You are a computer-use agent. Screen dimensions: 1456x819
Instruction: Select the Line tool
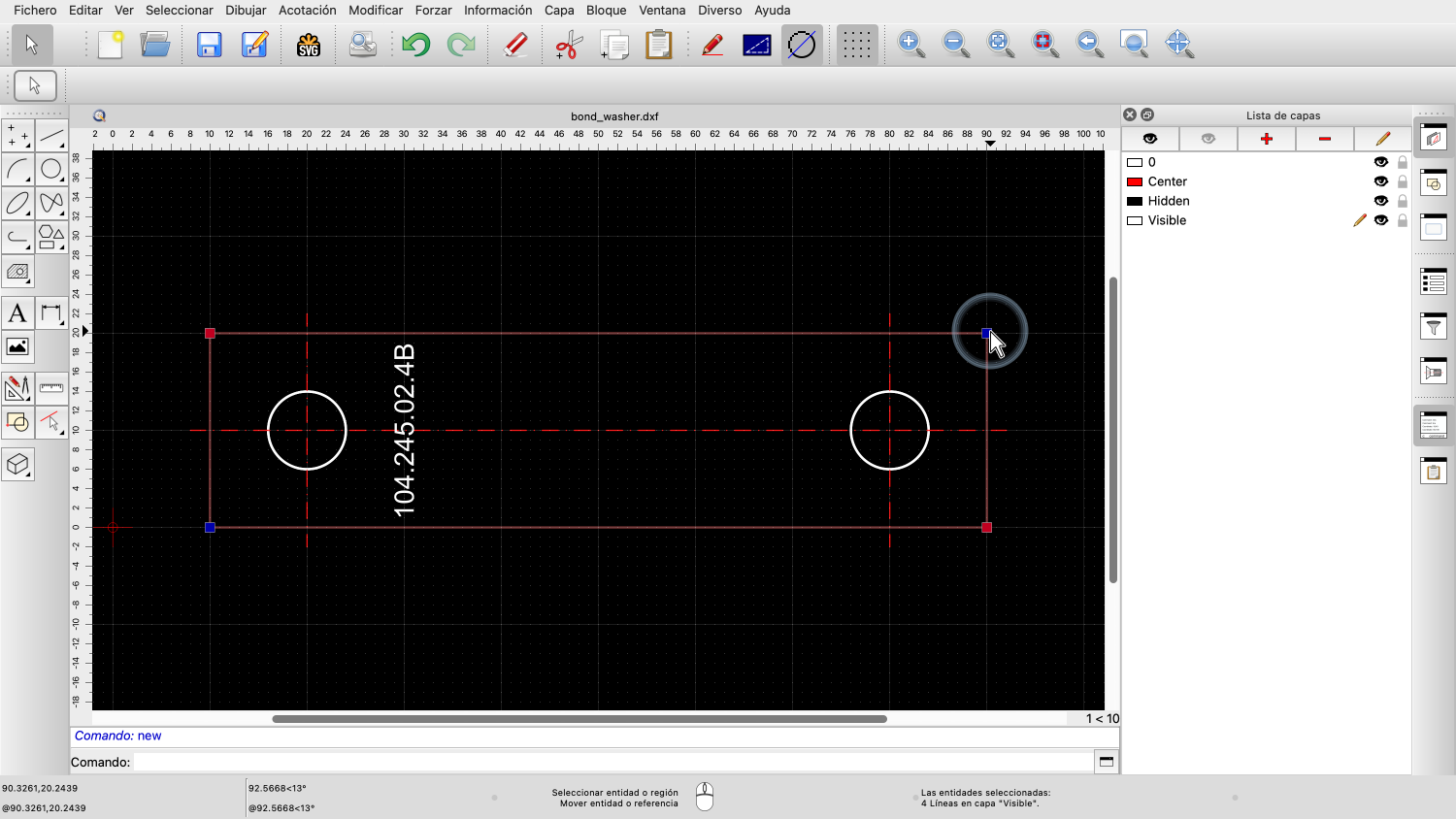pos(52,137)
